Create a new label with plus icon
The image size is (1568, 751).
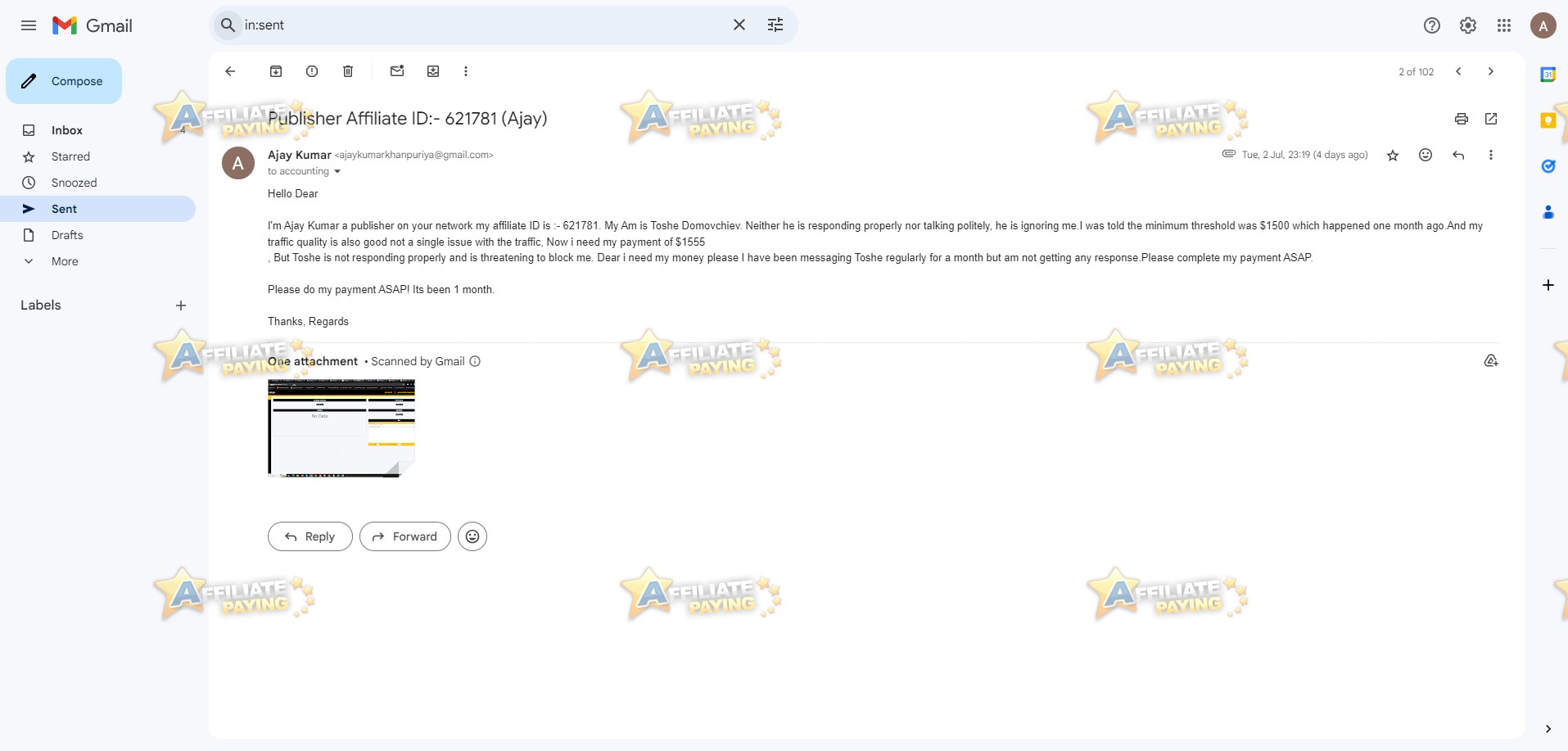(x=181, y=305)
